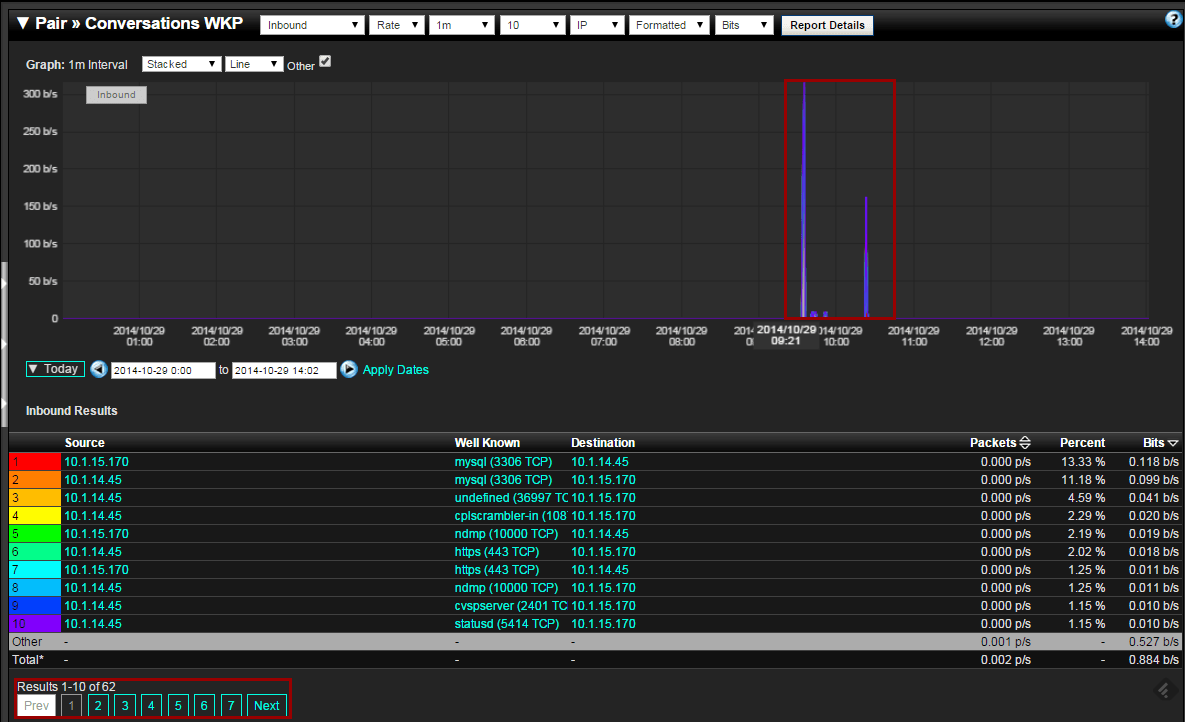Click the second smaller spike near 10:00

(x=866, y=257)
